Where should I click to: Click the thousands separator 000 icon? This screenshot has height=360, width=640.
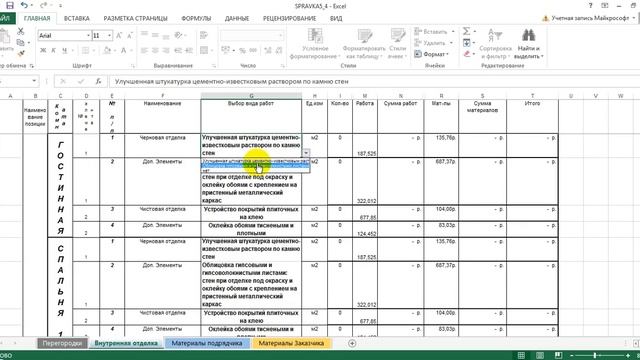tap(253, 51)
